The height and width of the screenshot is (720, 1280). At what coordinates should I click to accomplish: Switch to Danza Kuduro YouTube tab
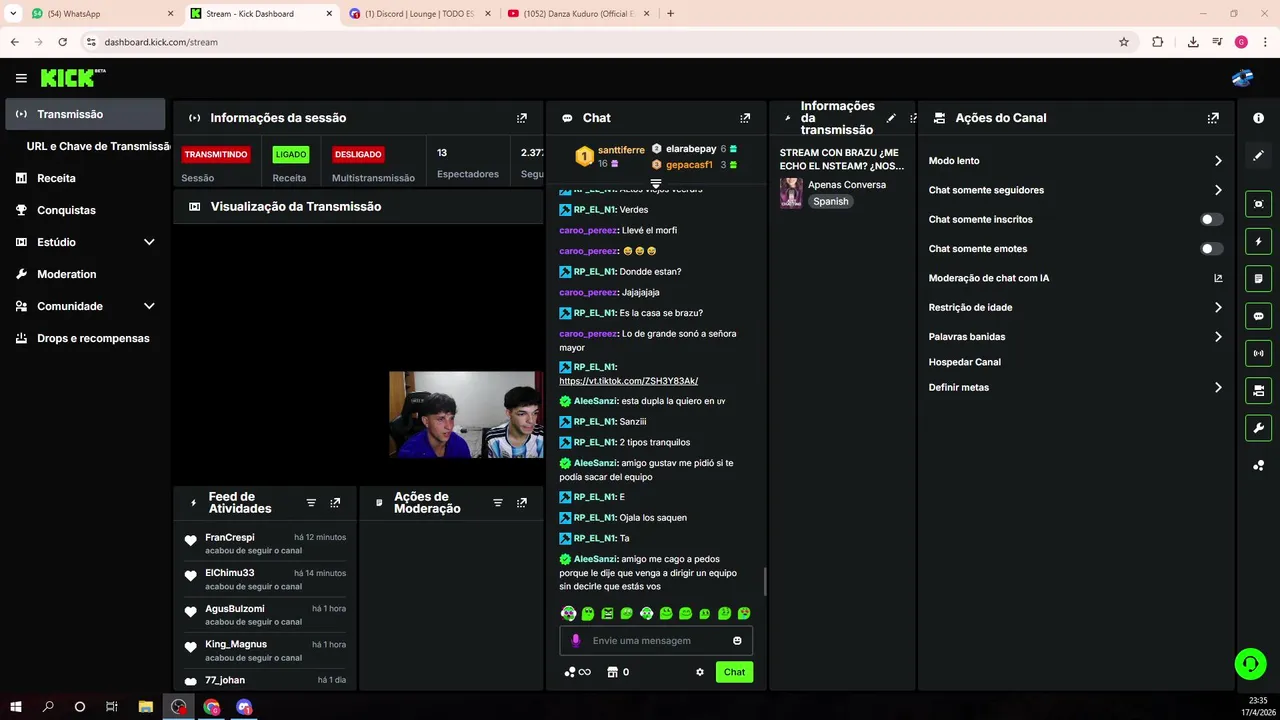[x=578, y=14]
